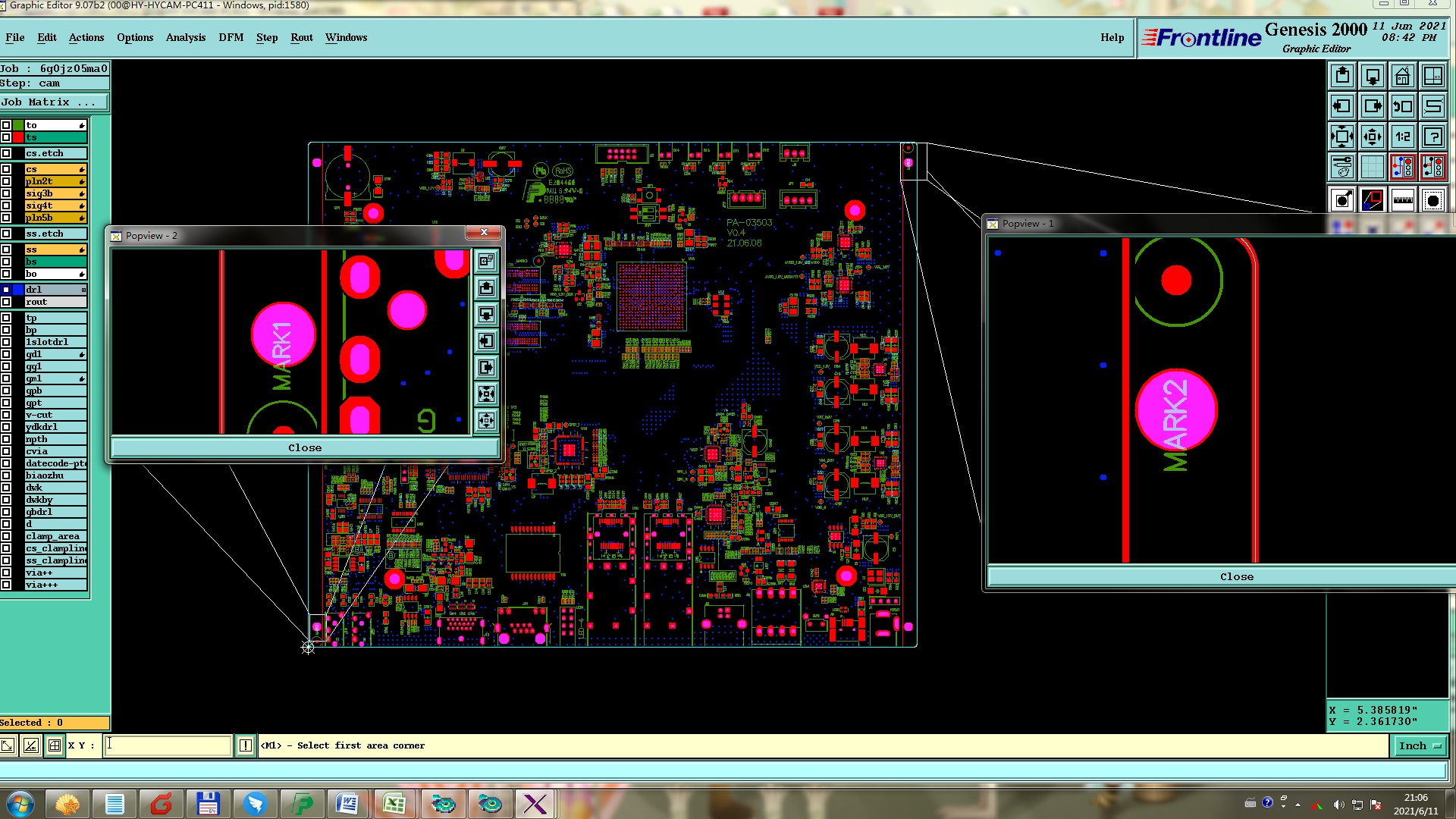1456x819 pixels.
Task: Click Close button in Popview 2
Action: (x=304, y=448)
